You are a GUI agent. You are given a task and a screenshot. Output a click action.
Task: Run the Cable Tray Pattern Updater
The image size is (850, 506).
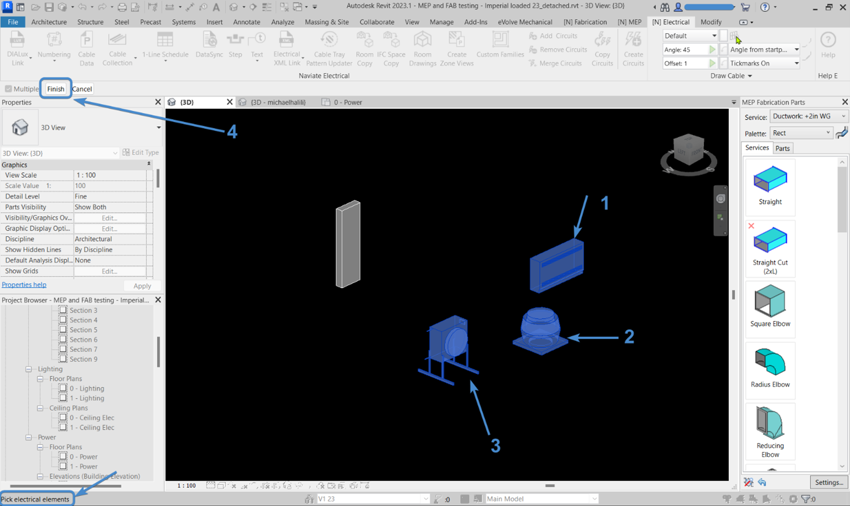click(x=329, y=49)
